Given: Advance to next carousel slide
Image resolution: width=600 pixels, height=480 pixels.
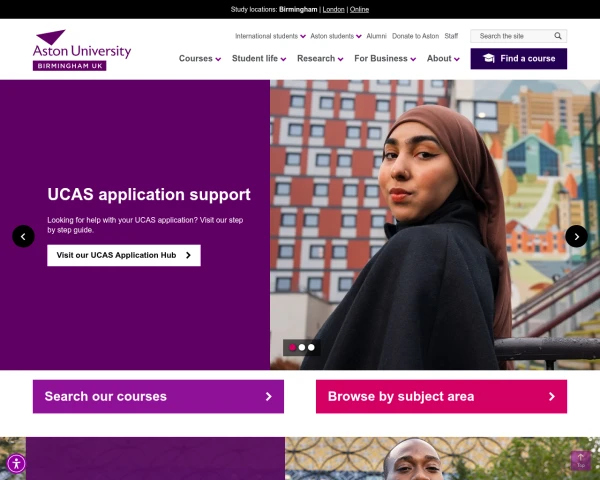Looking at the screenshot, I should tap(576, 236).
